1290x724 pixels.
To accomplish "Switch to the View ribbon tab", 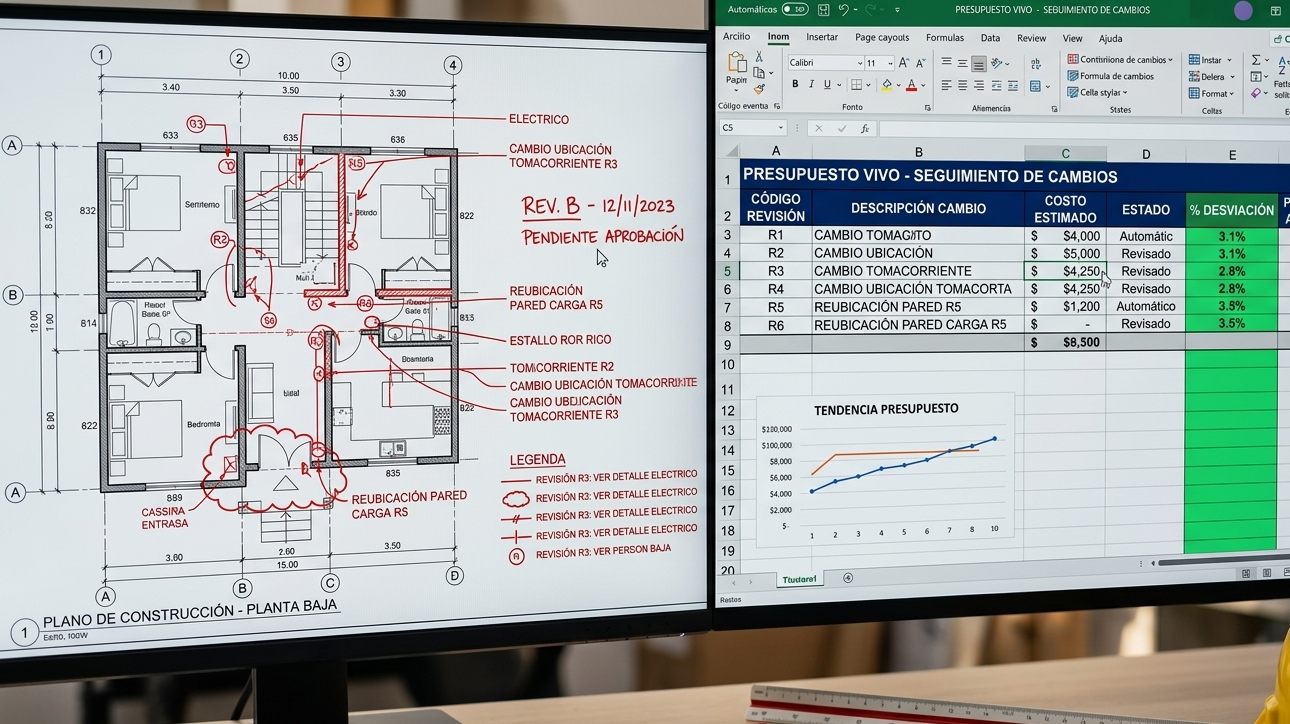I will point(1073,38).
